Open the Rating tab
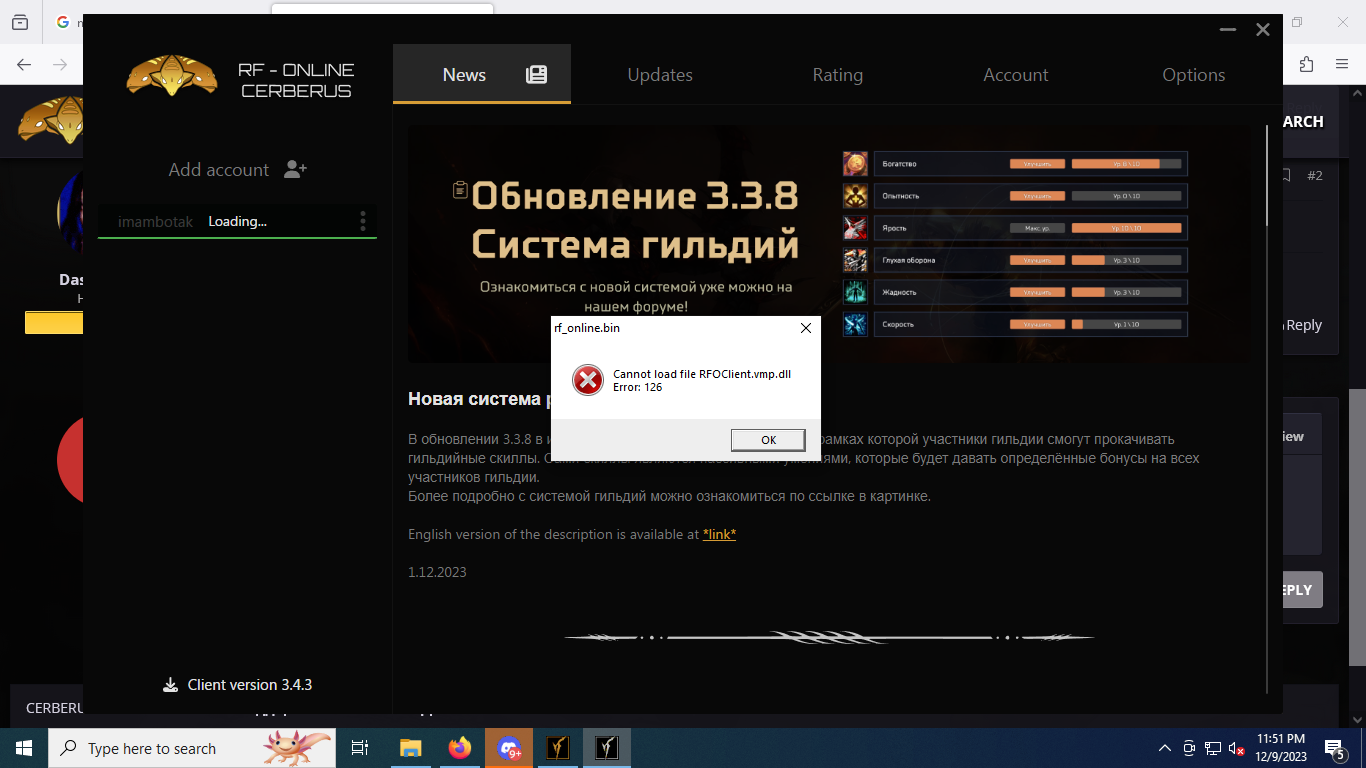 (x=838, y=75)
